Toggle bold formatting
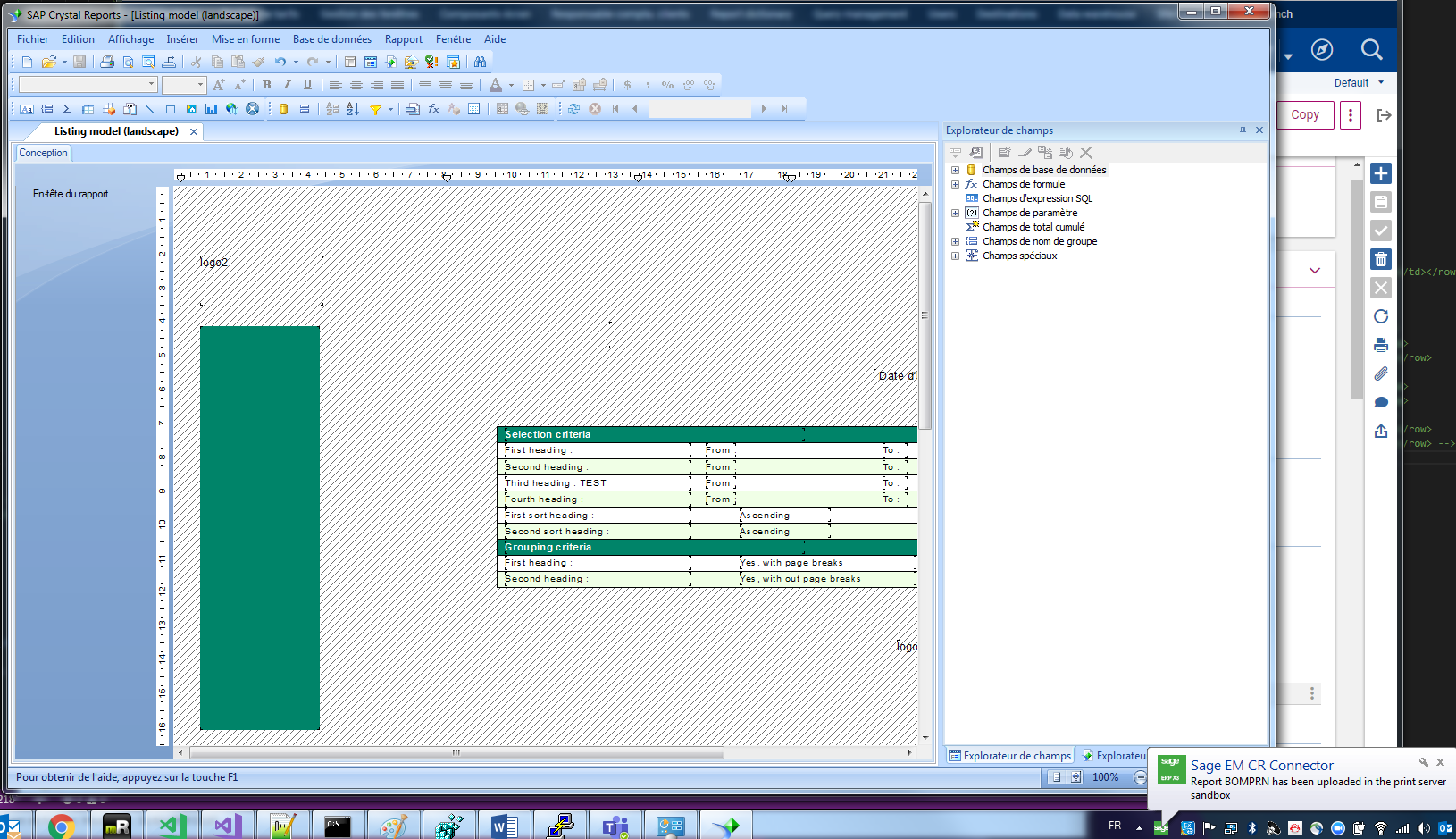This screenshot has width=1456, height=839. pos(266,84)
